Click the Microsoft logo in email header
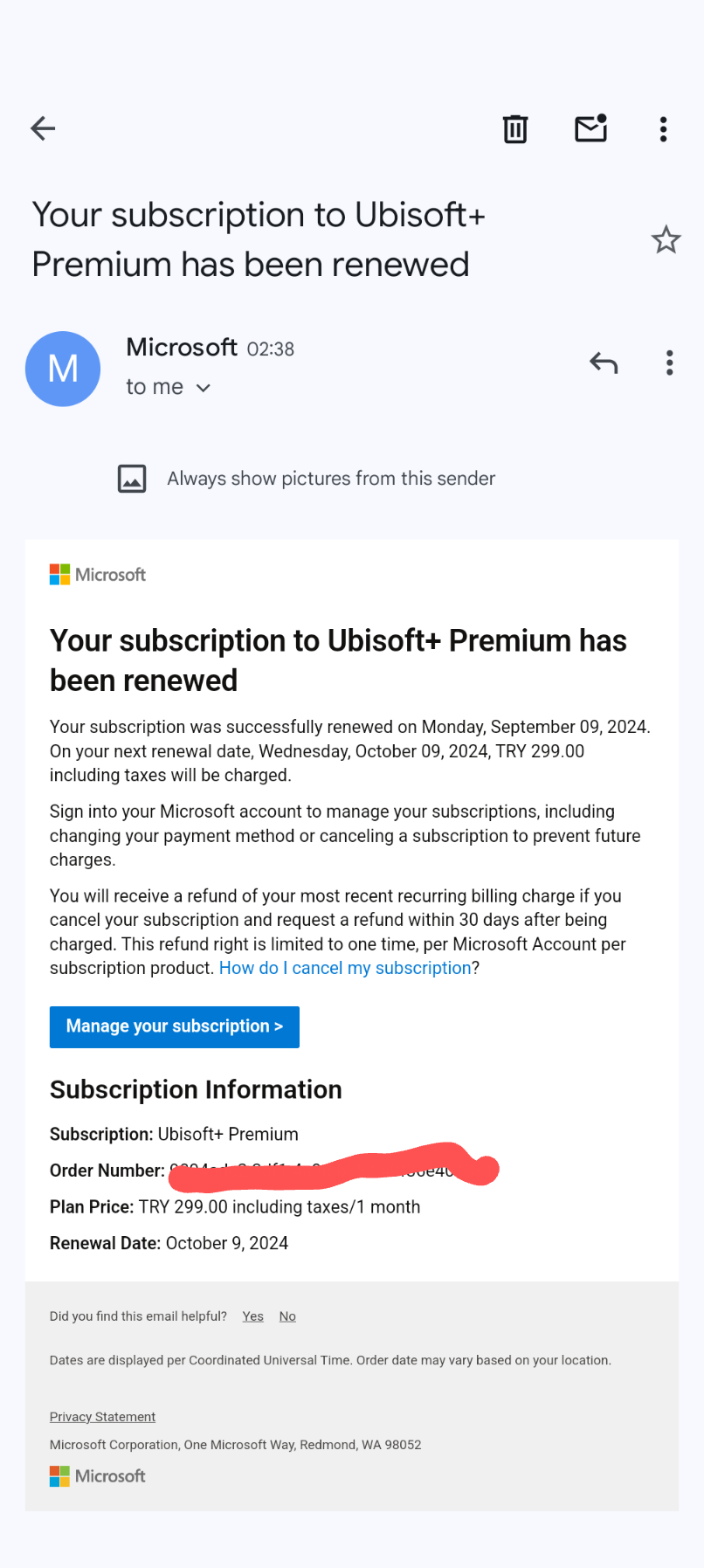 (x=98, y=575)
